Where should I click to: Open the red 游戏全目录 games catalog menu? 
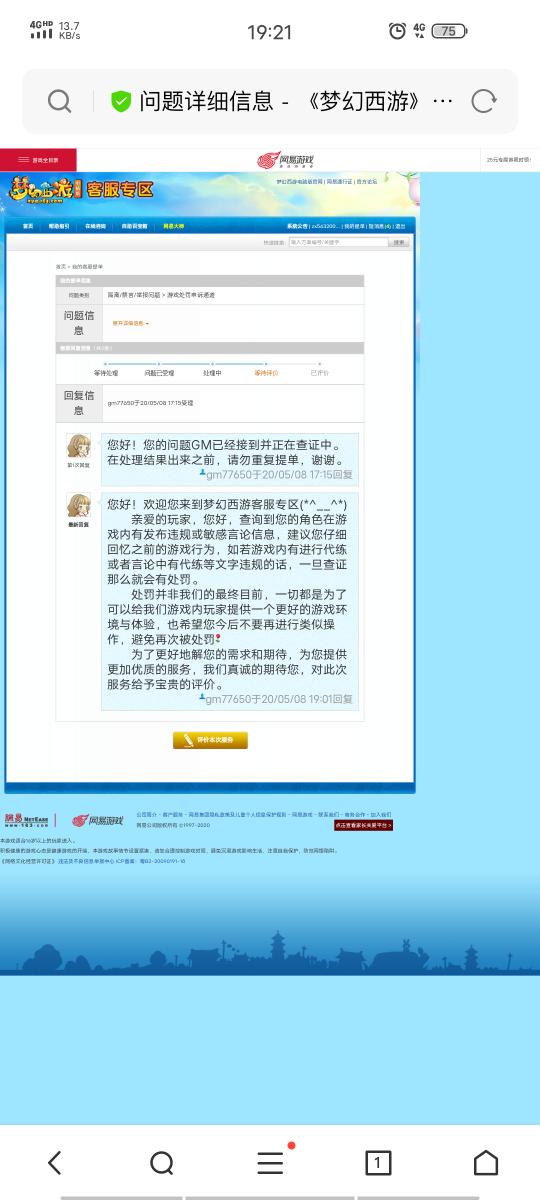point(38,159)
